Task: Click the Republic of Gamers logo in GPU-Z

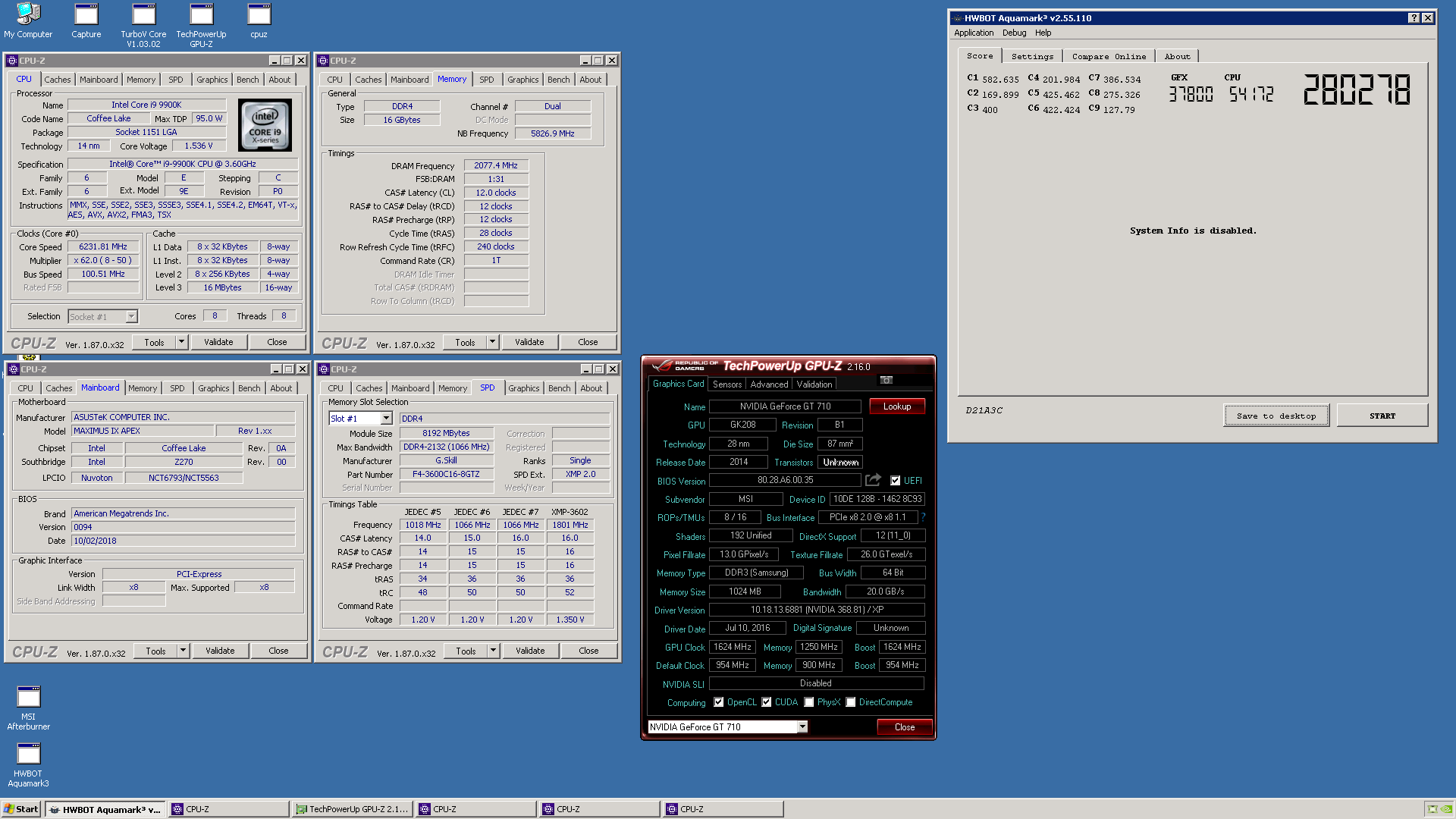Action: tap(683, 366)
